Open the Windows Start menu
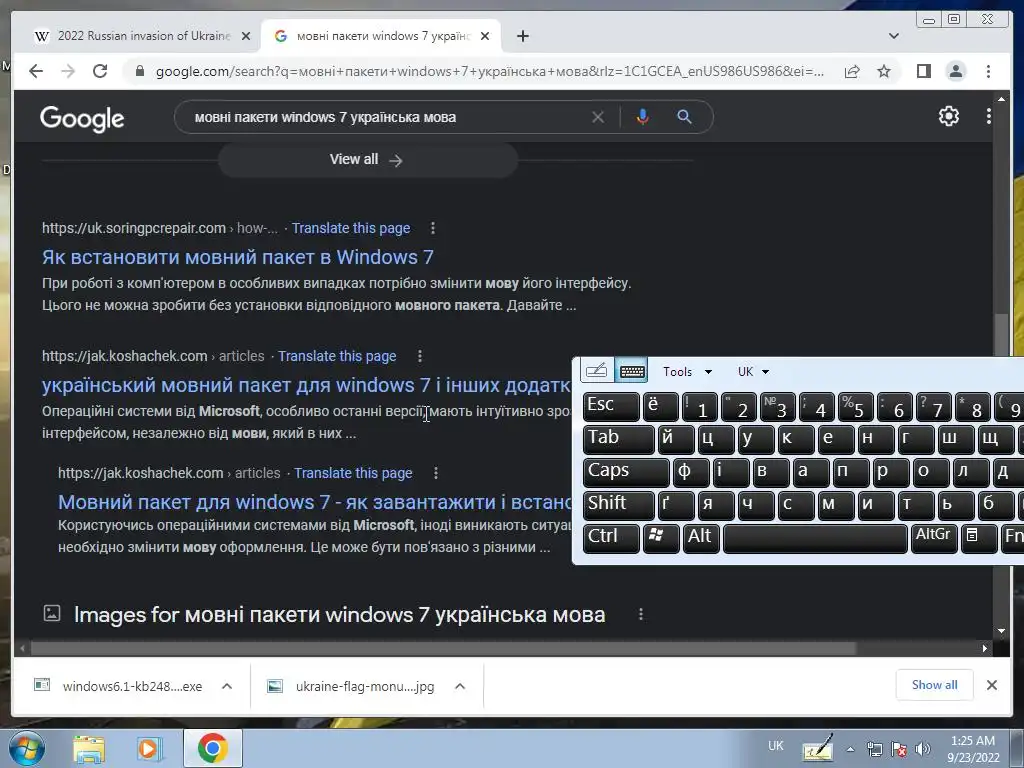 coord(26,748)
